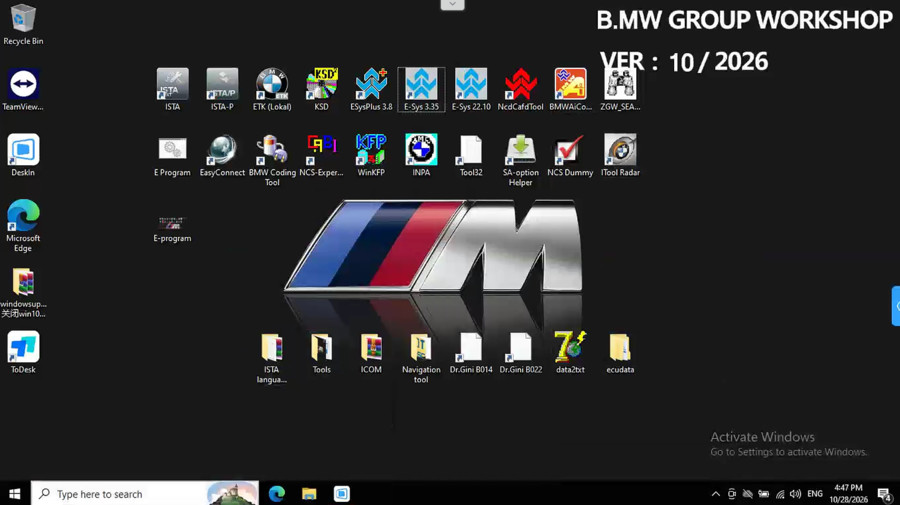Change the ENG input language
Screen dimensions: 900x505
(815, 494)
